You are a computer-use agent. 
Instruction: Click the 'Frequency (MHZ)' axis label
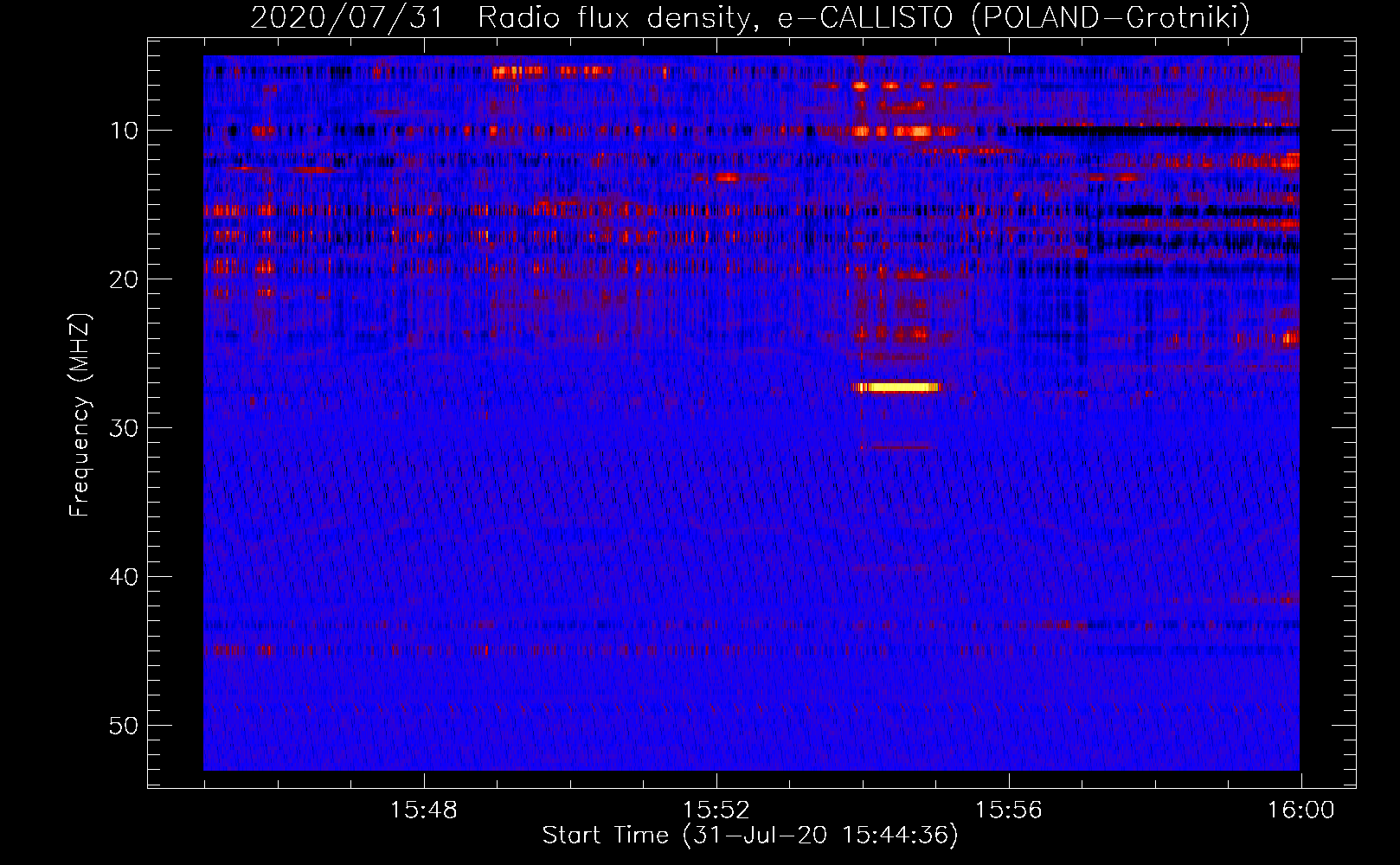click(x=80, y=415)
